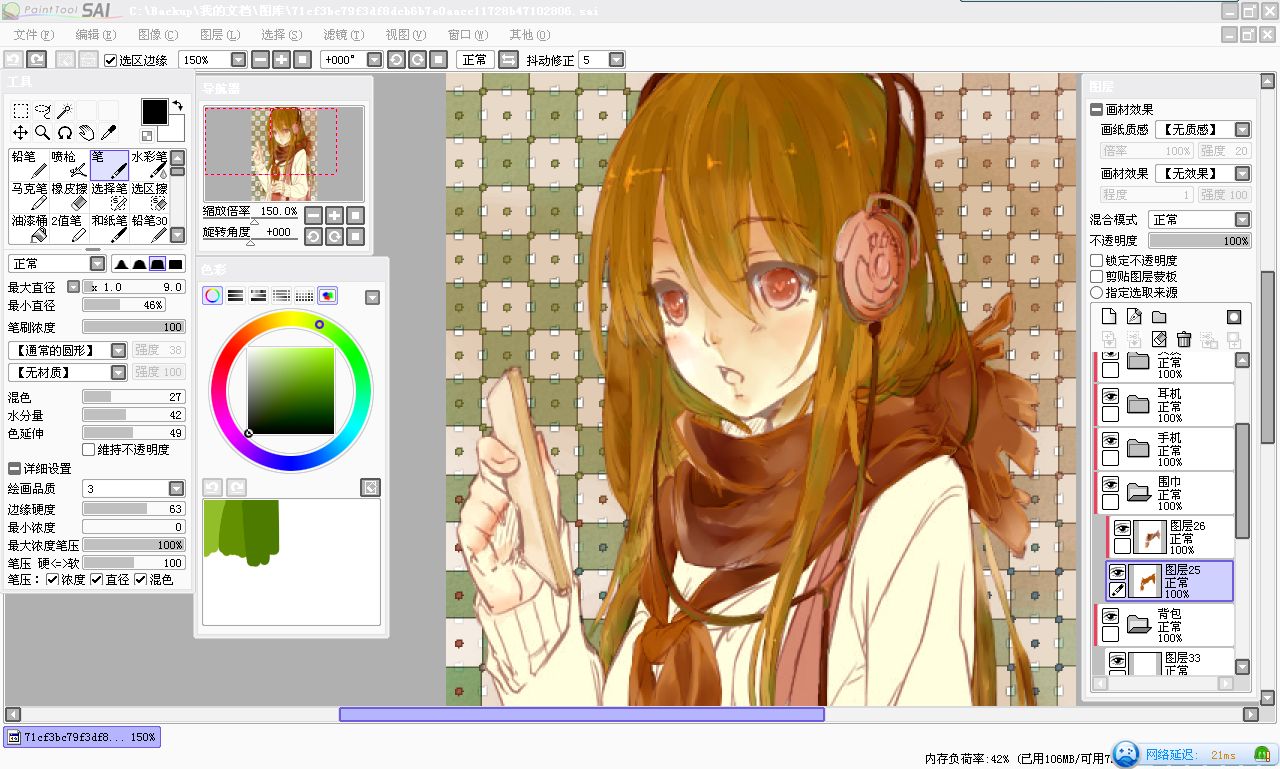This screenshot has height=769, width=1280.
Task: Hide the 耳机 layer folder
Action: coord(1110,396)
